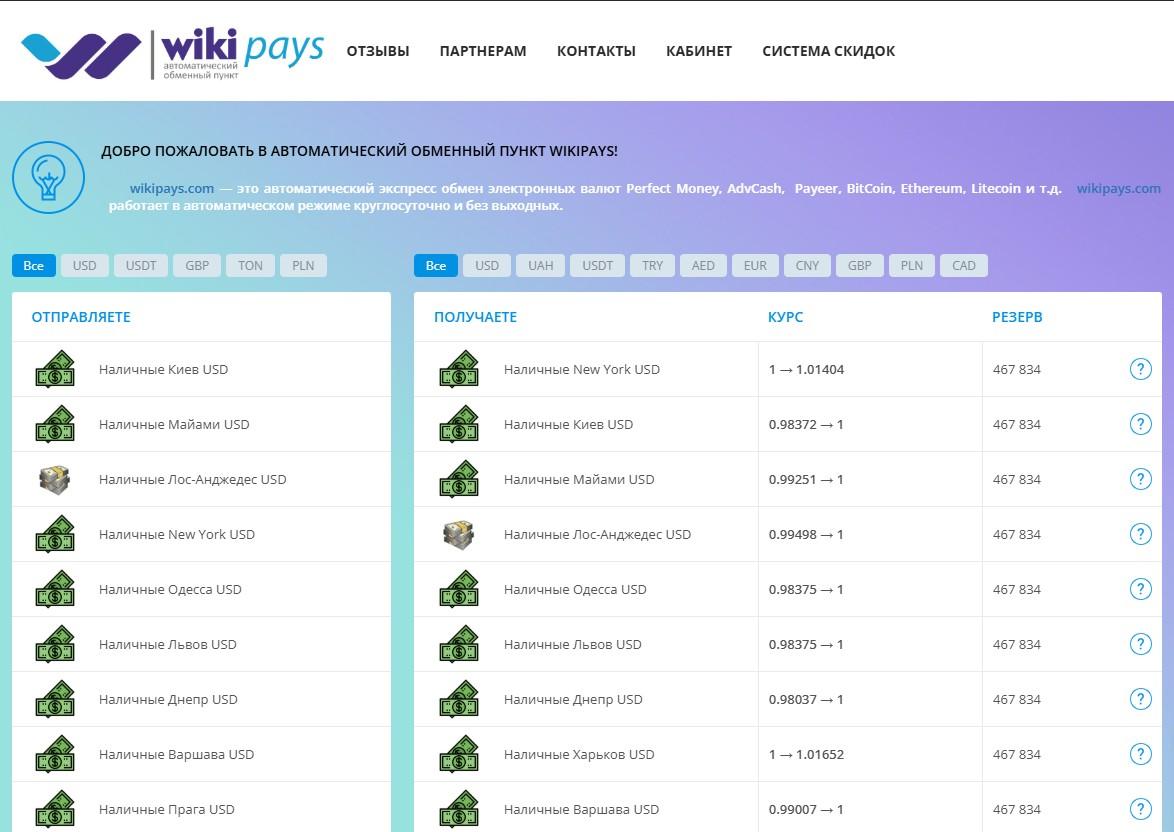Filter receive currencies by AED

[703, 265]
